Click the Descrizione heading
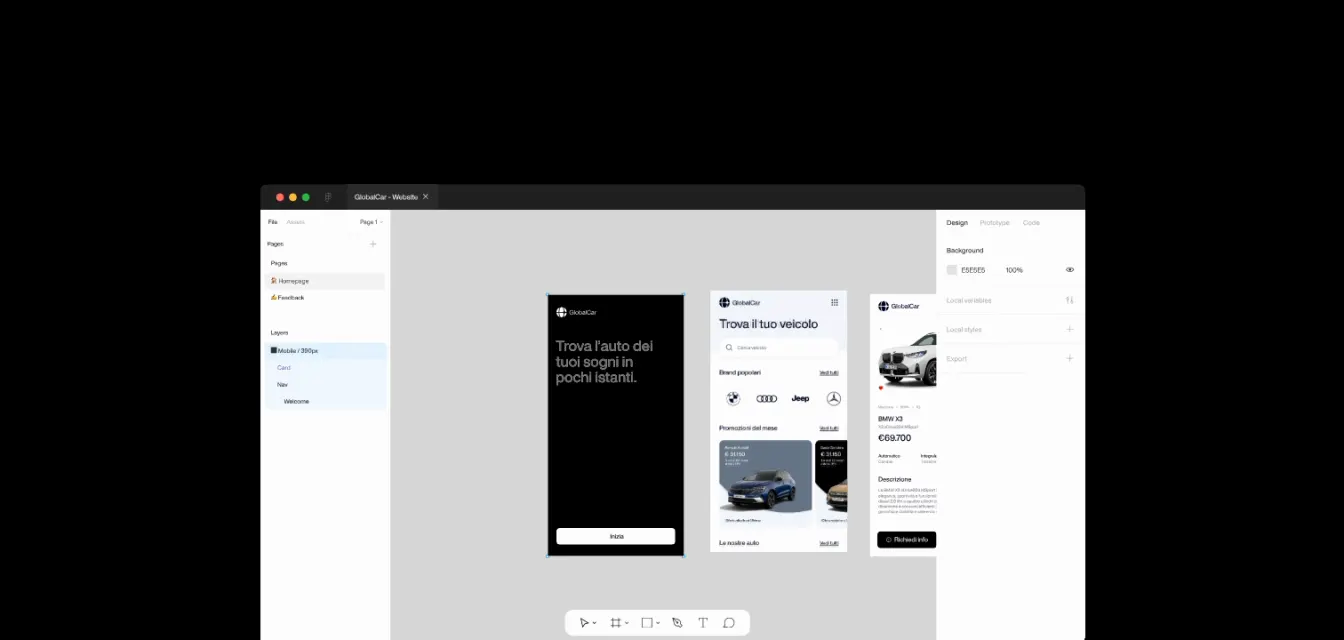1344x640 pixels. point(895,479)
